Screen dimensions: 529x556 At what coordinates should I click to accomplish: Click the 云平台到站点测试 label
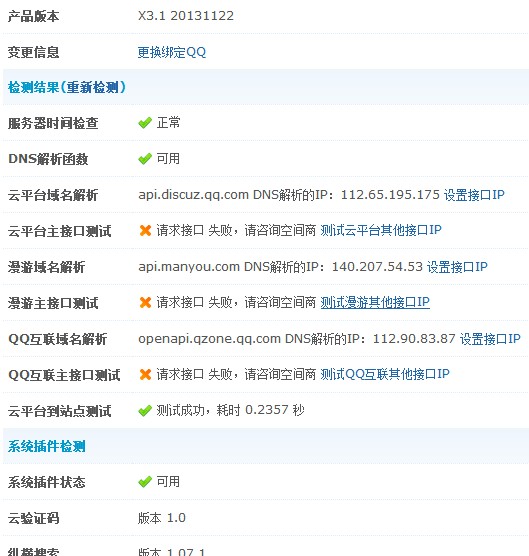60,411
